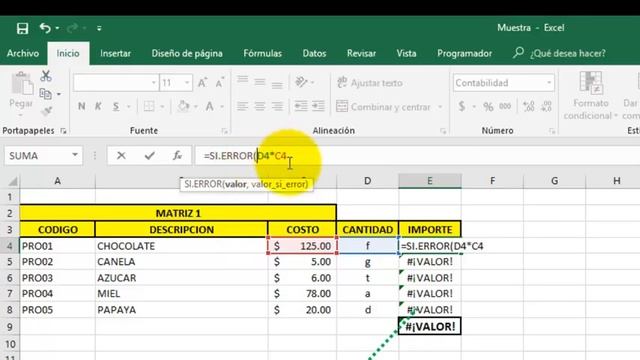Click the text orientation icon
Screen dimensions: 640x360
(x=301, y=82)
